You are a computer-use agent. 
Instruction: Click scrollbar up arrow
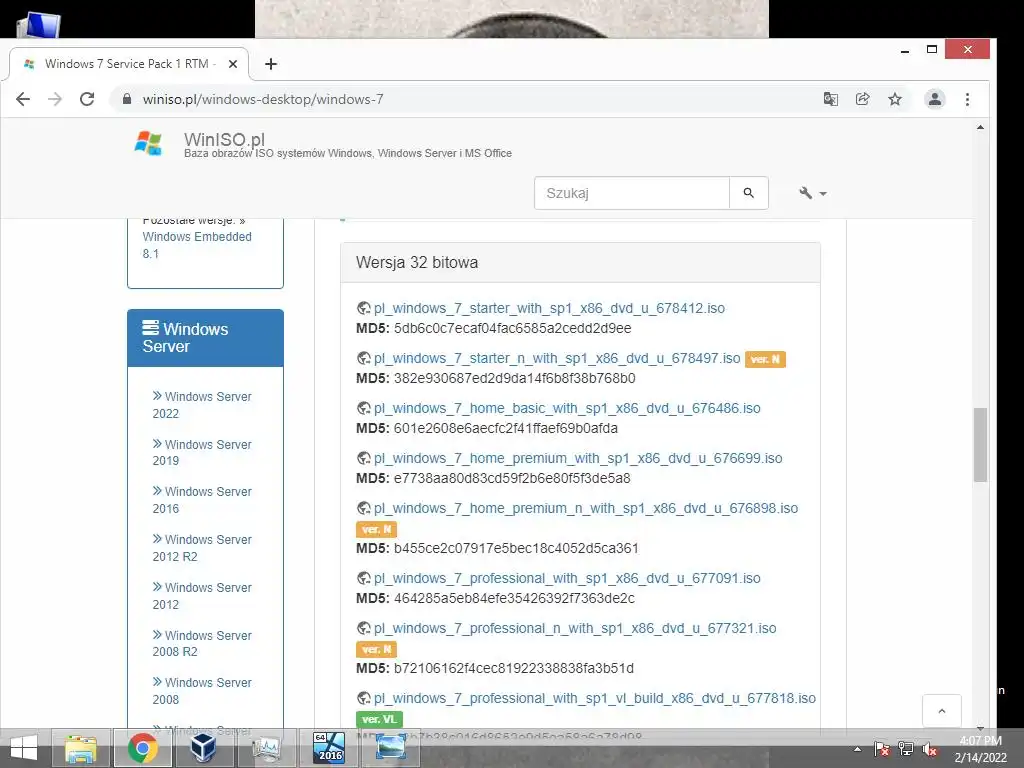(x=980, y=127)
